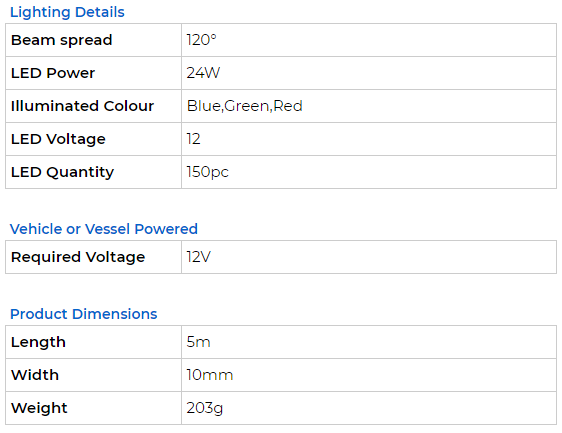Select the Illuminated Colour label

point(82,106)
